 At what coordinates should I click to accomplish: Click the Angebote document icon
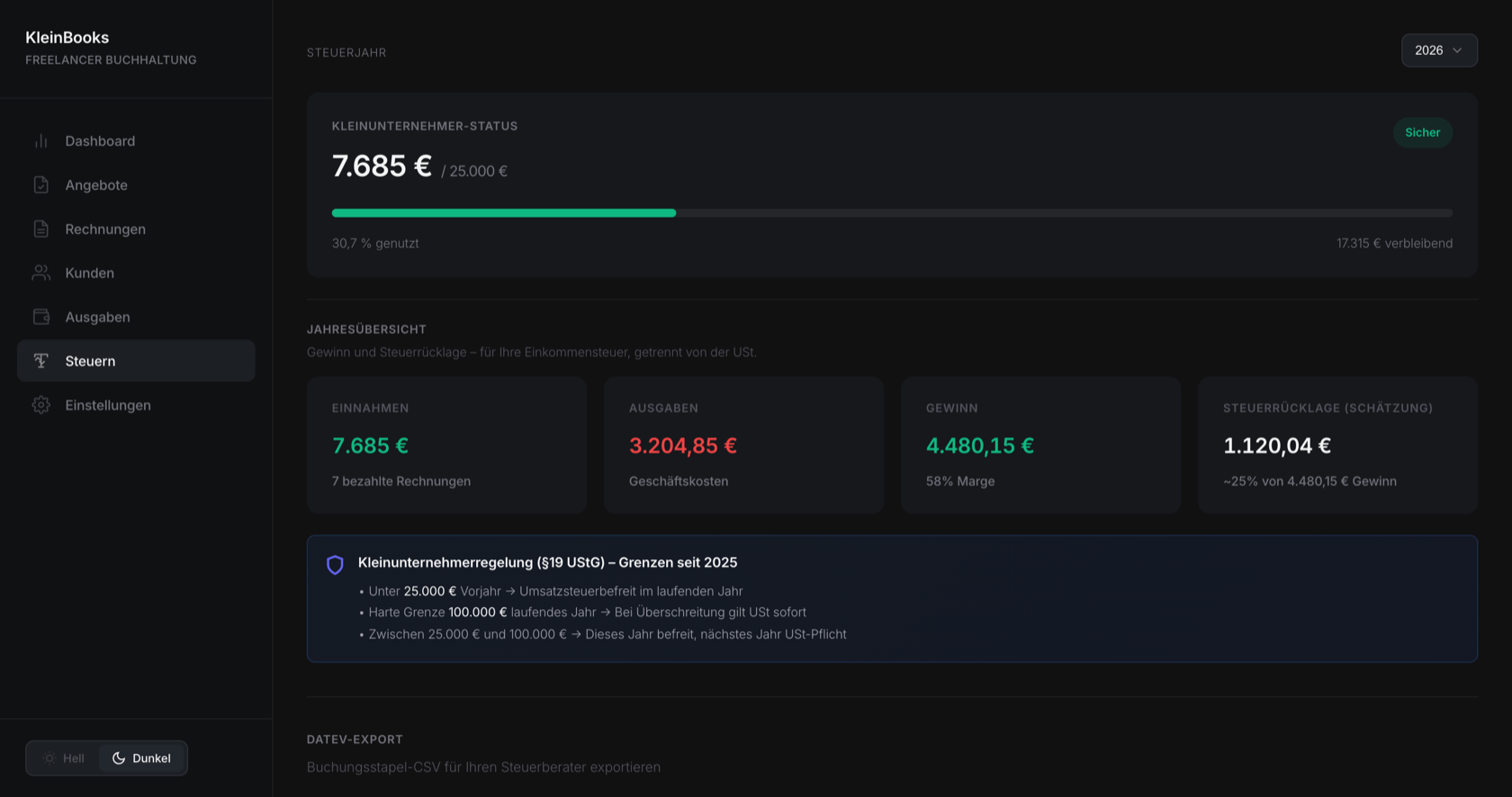click(x=41, y=185)
